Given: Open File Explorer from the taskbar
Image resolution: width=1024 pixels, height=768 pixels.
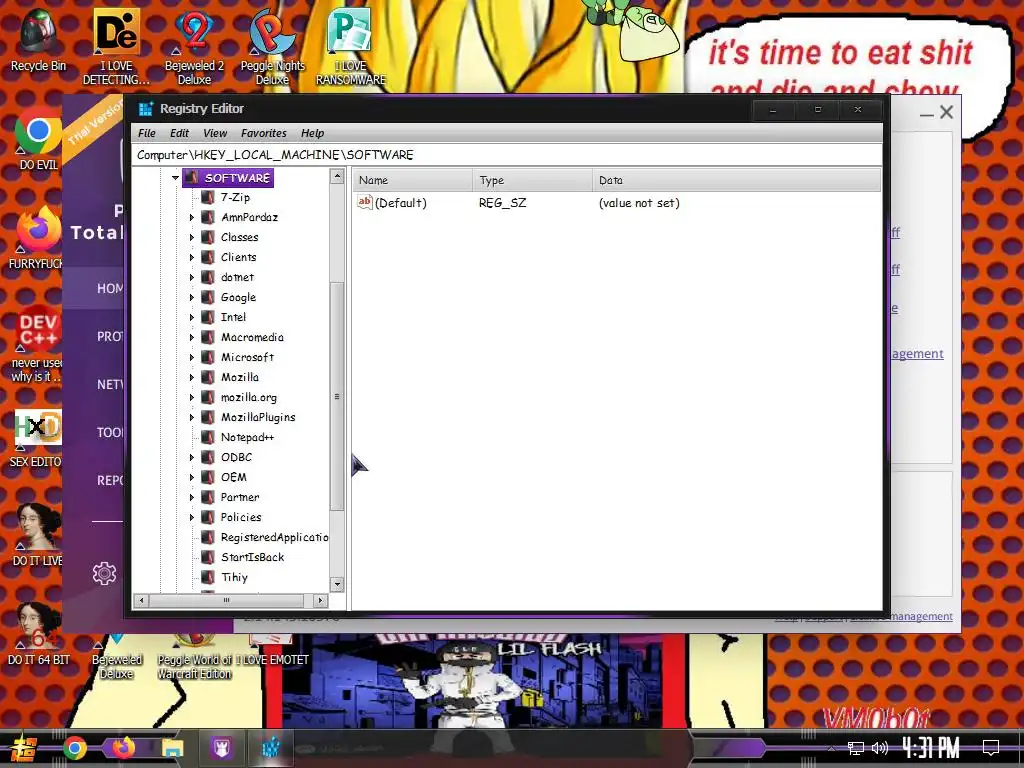Looking at the screenshot, I should tap(172, 748).
